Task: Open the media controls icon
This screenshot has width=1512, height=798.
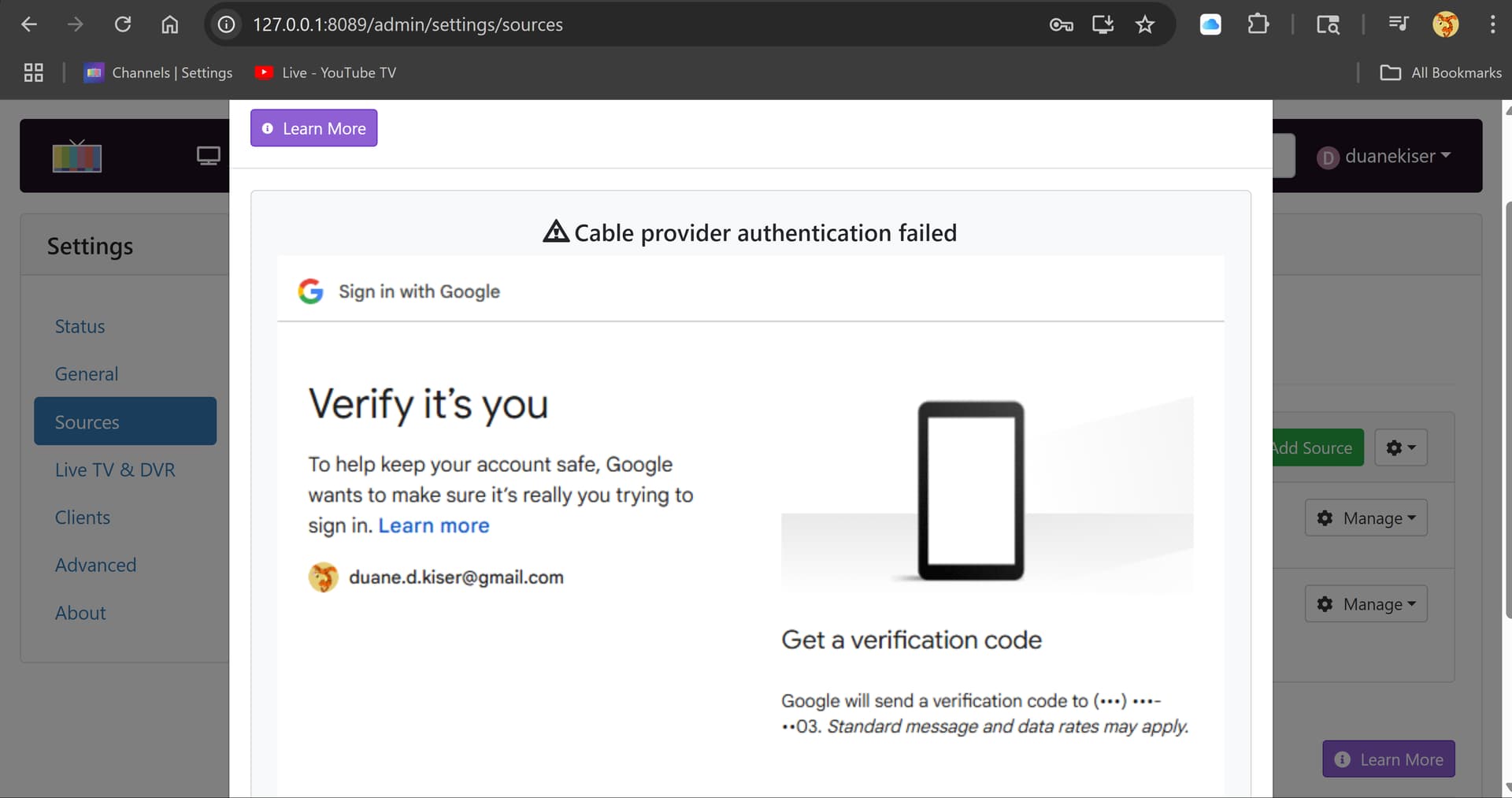Action: coord(1398,24)
